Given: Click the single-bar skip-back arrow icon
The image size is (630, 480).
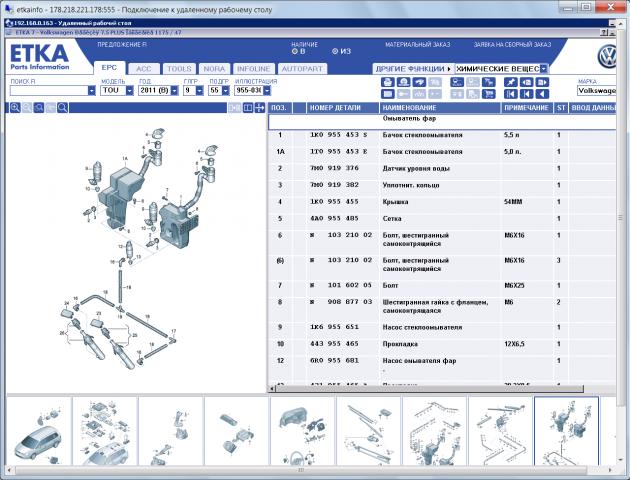Looking at the screenshot, I should click(x=526, y=94).
